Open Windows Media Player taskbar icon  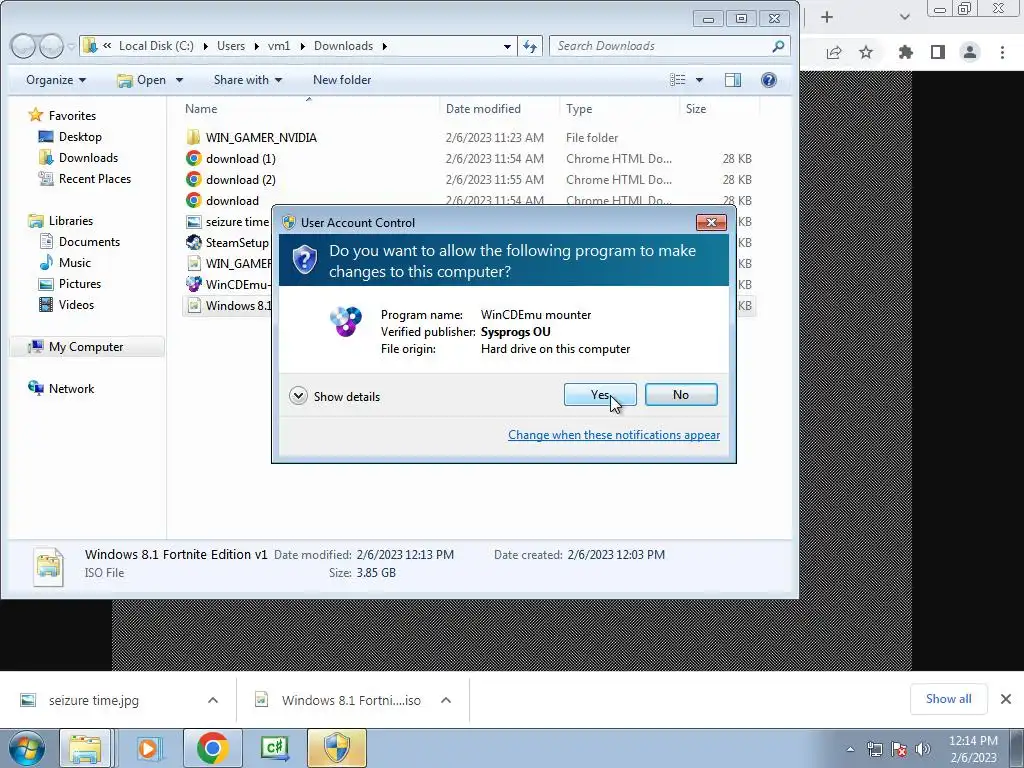tap(149, 748)
